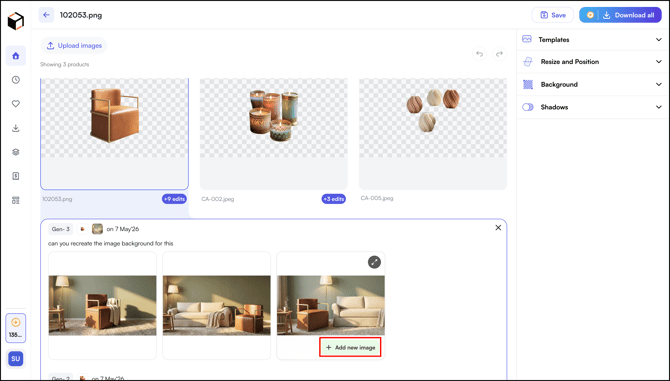Viewport: 670px width, 381px height.
Task: Click the CA-002.jpeg file name
Action: tap(218, 199)
